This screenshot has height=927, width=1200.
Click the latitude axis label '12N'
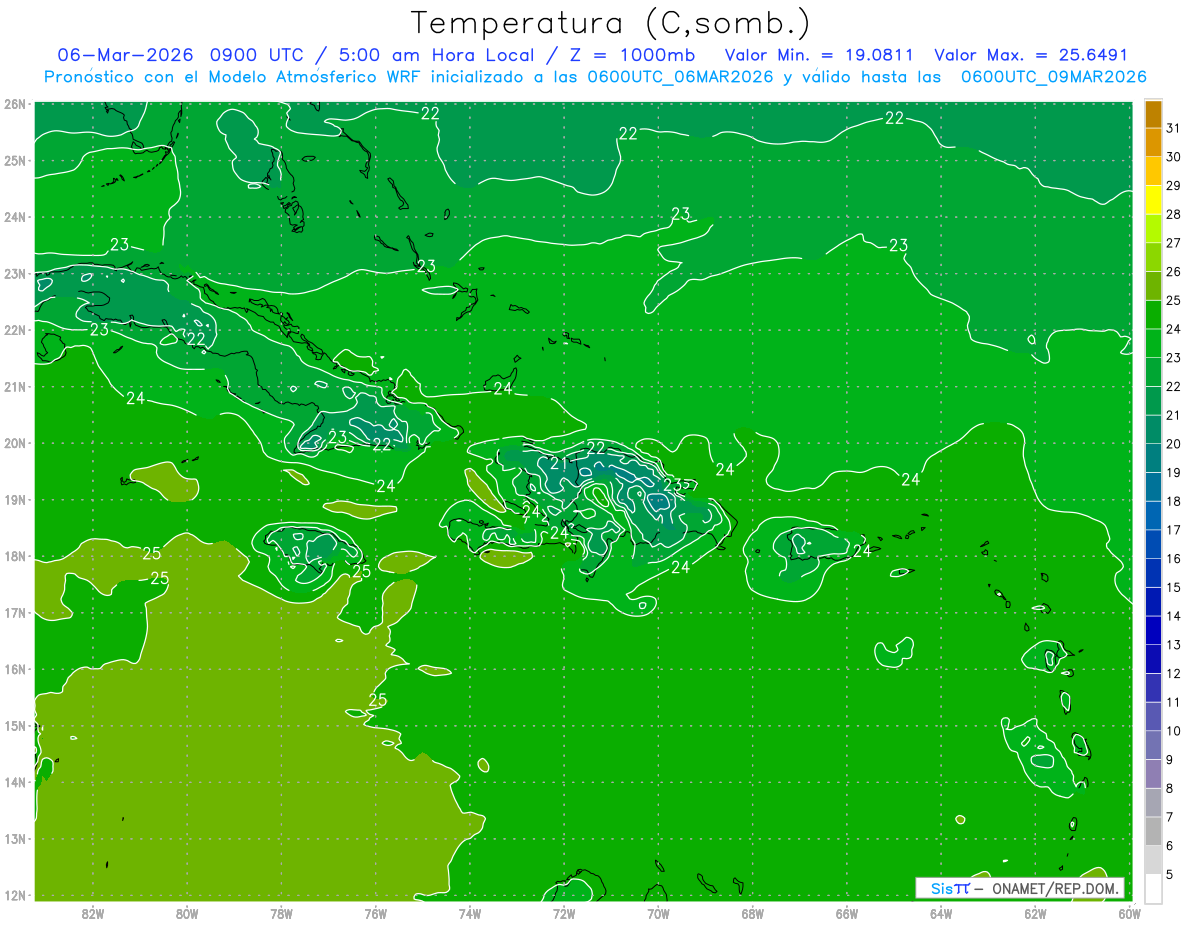pyautogui.click(x=15, y=895)
